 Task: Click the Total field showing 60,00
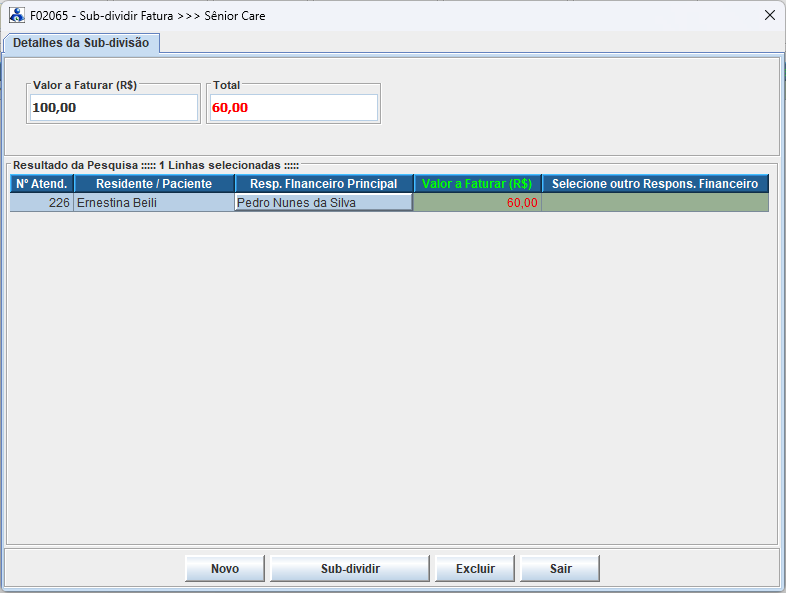tap(293, 108)
